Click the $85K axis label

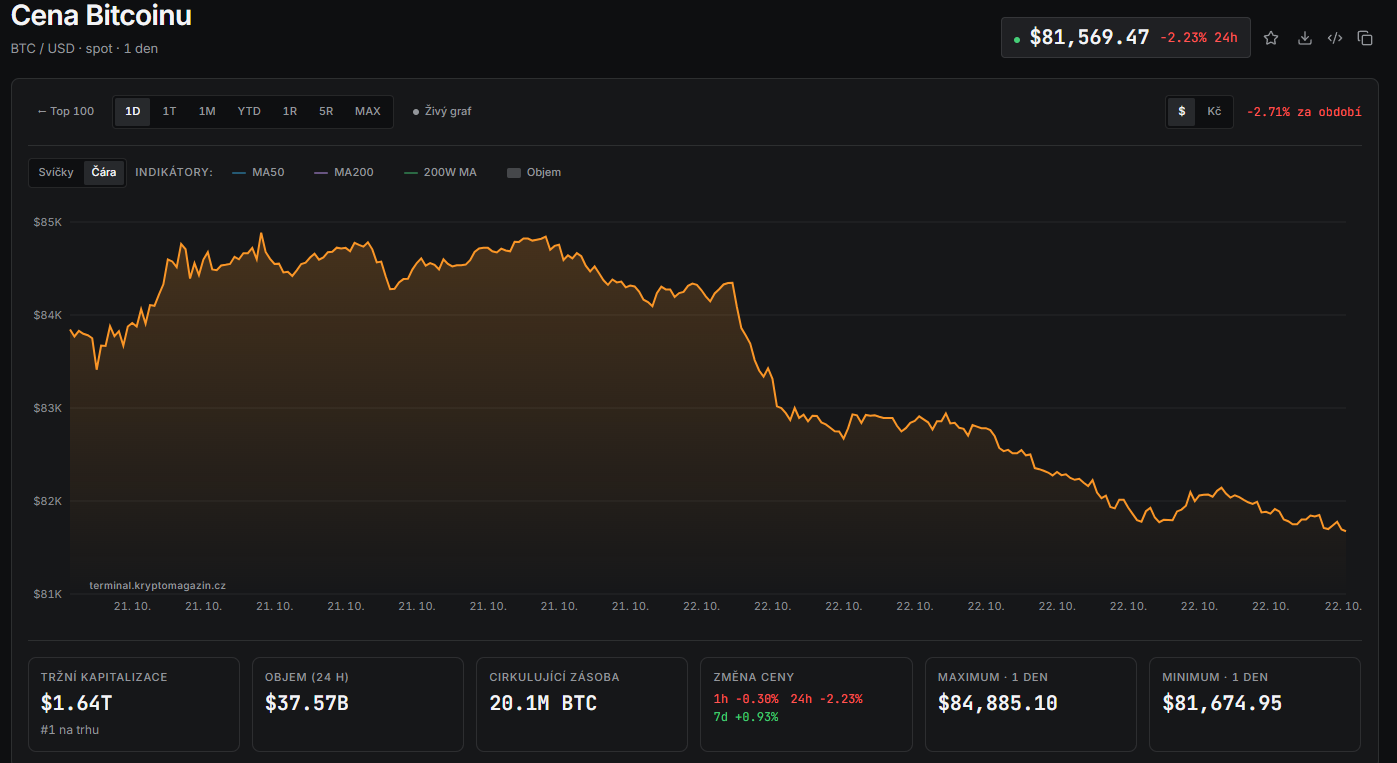48,222
